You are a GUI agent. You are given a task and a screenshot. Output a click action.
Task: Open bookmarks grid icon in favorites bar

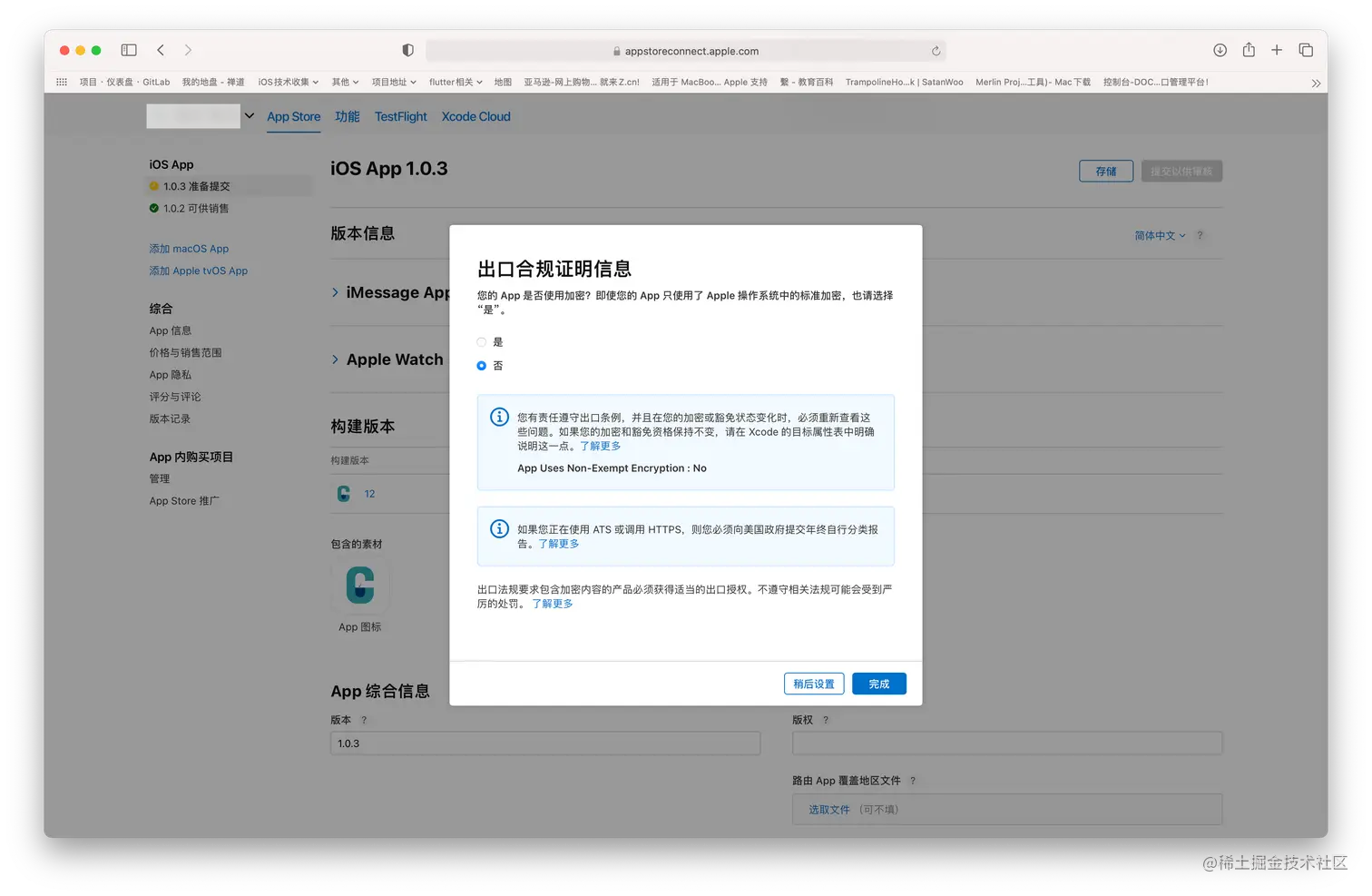point(62,82)
